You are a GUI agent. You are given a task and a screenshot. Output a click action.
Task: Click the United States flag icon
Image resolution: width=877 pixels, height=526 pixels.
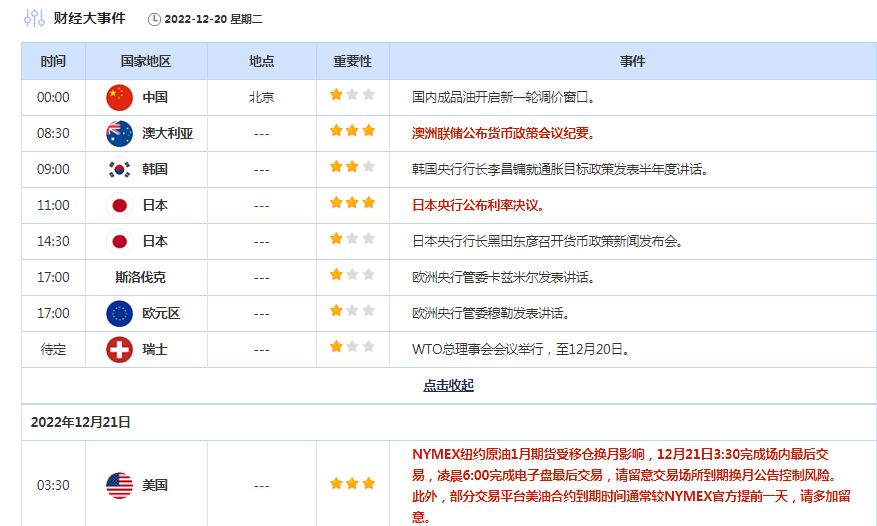[119, 485]
